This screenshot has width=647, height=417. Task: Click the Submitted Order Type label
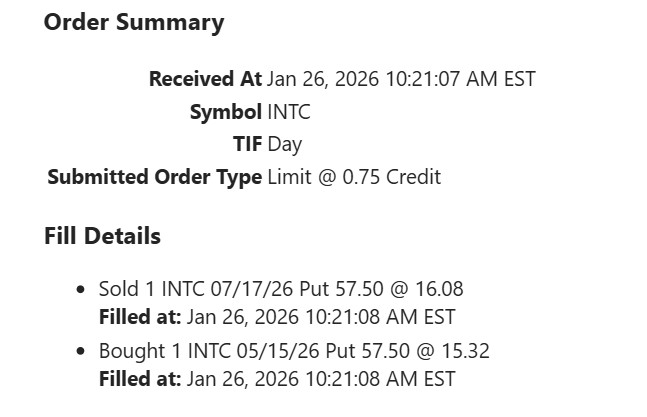pos(154,177)
